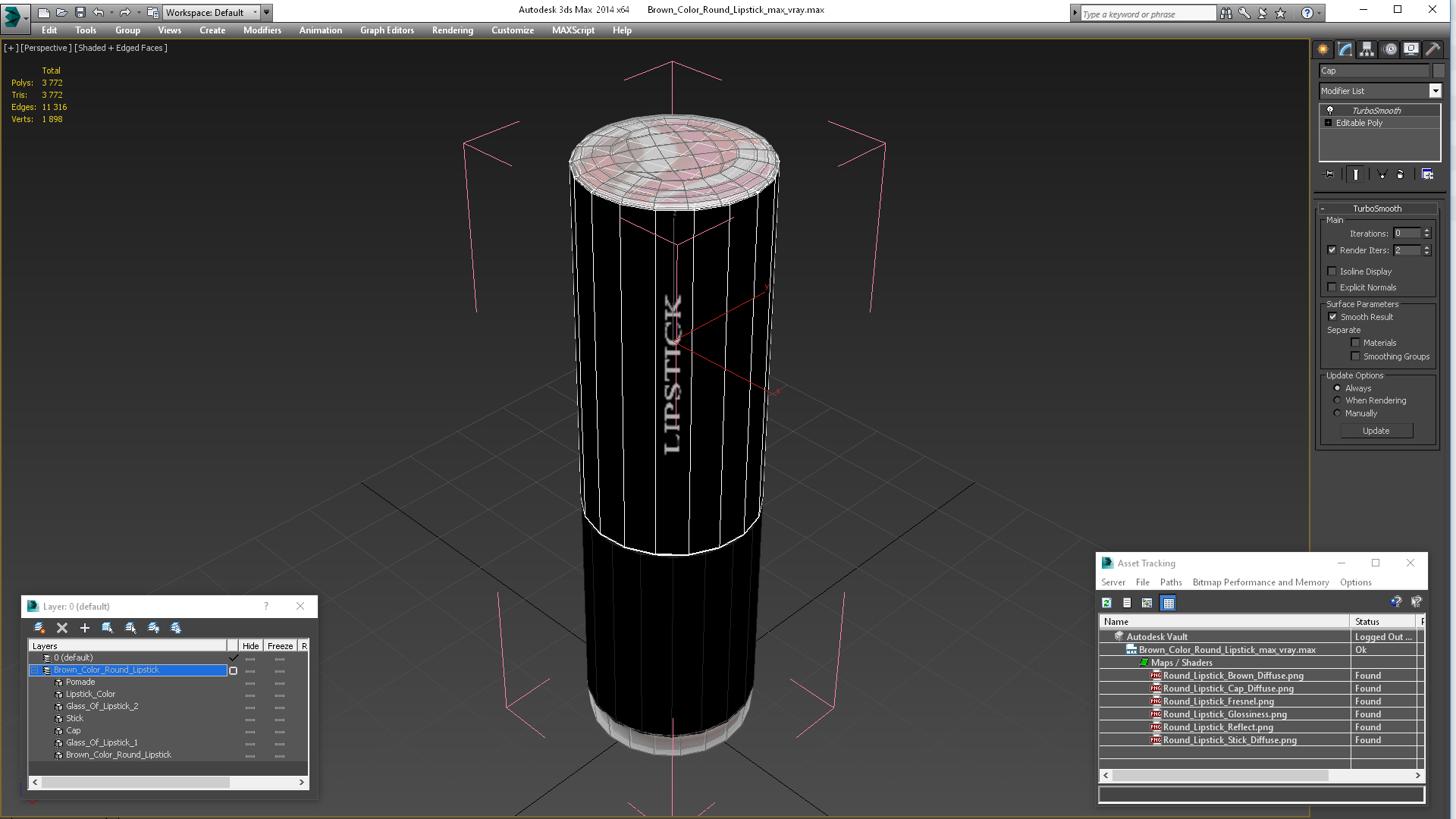
Task: Click Freeze All Layers snowflake icon
Action: tap(176, 628)
